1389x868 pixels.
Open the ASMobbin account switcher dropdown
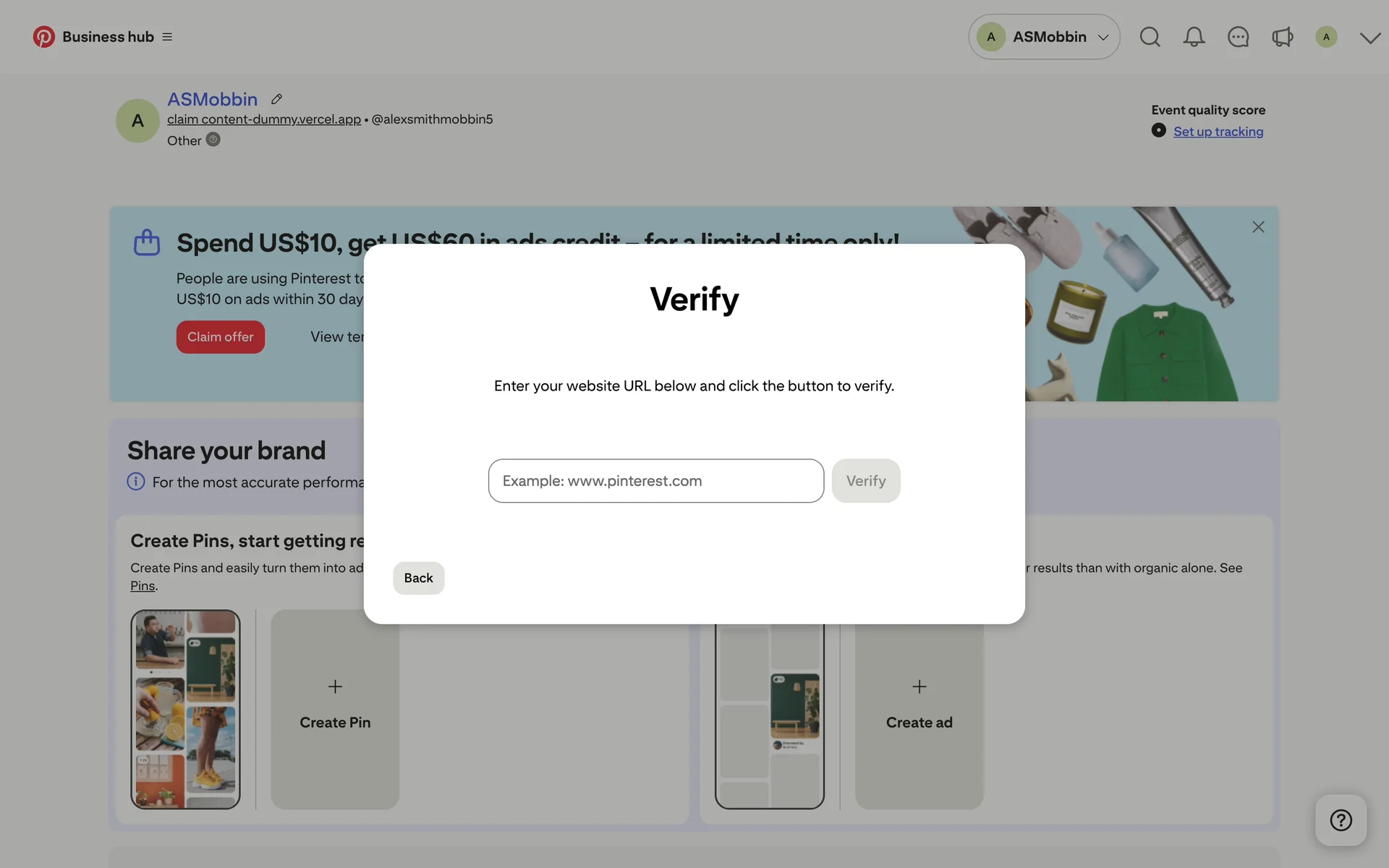click(x=1044, y=37)
